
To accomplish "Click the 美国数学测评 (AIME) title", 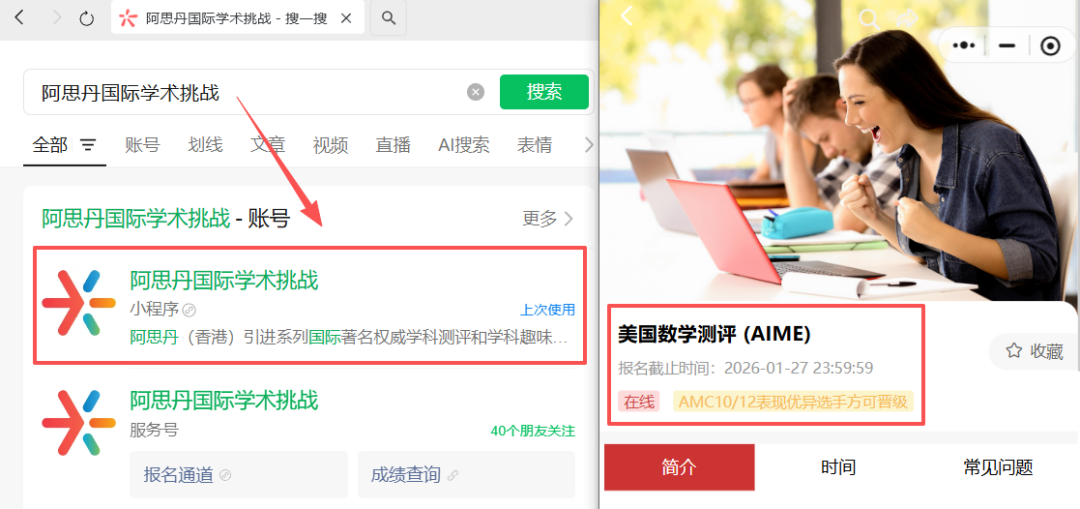I will point(714,334).
